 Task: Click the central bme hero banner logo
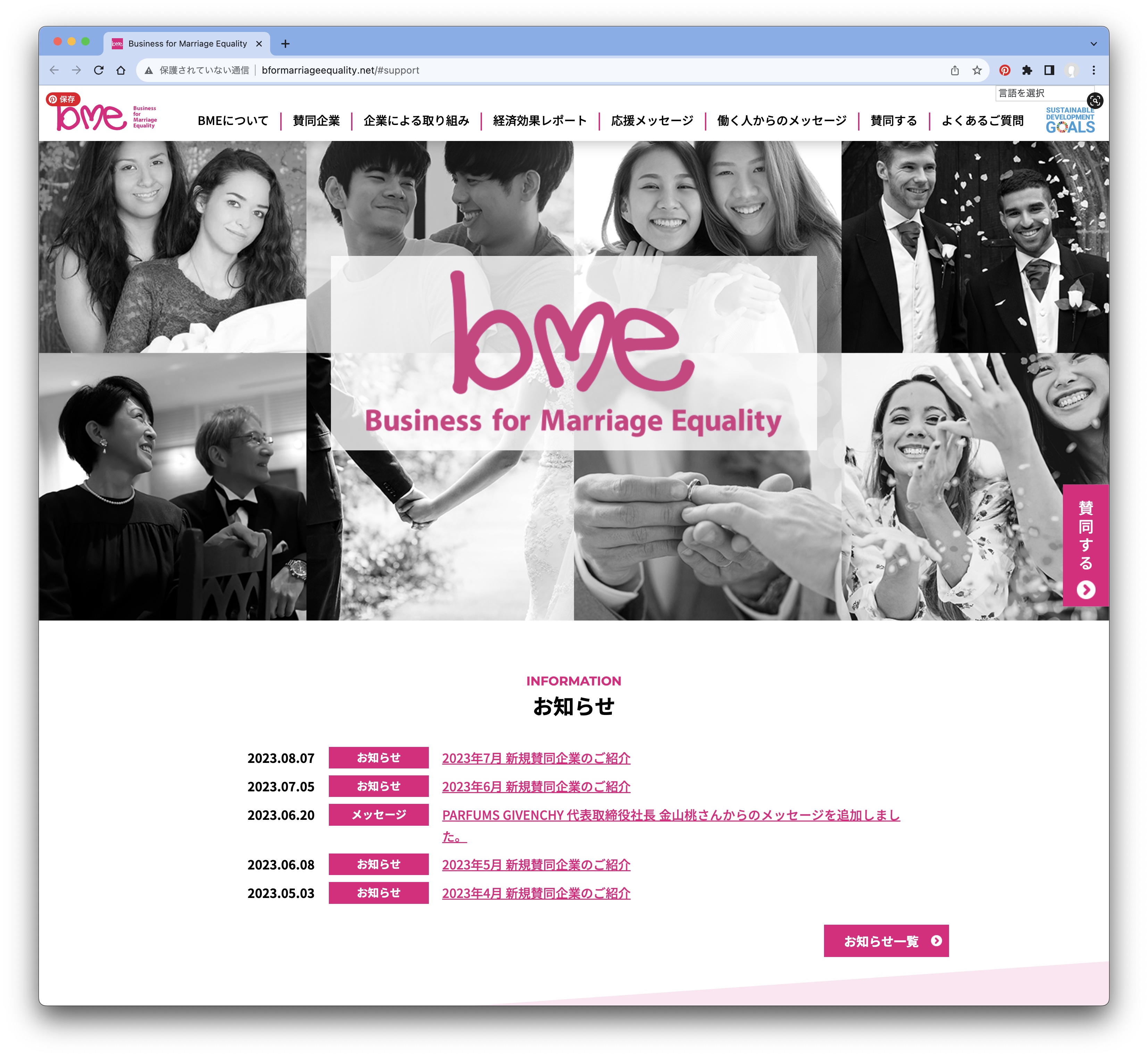tap(574, 352)
